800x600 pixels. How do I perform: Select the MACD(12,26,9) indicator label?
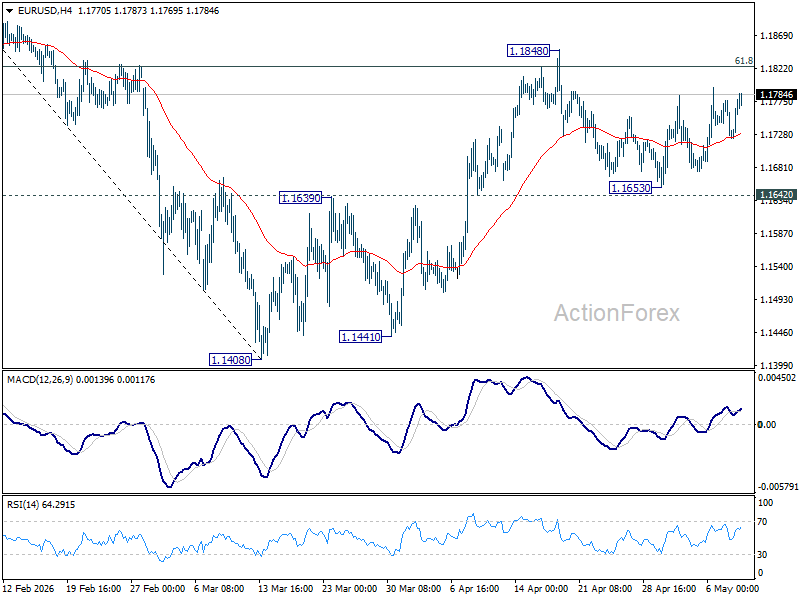tap(40, 380)
